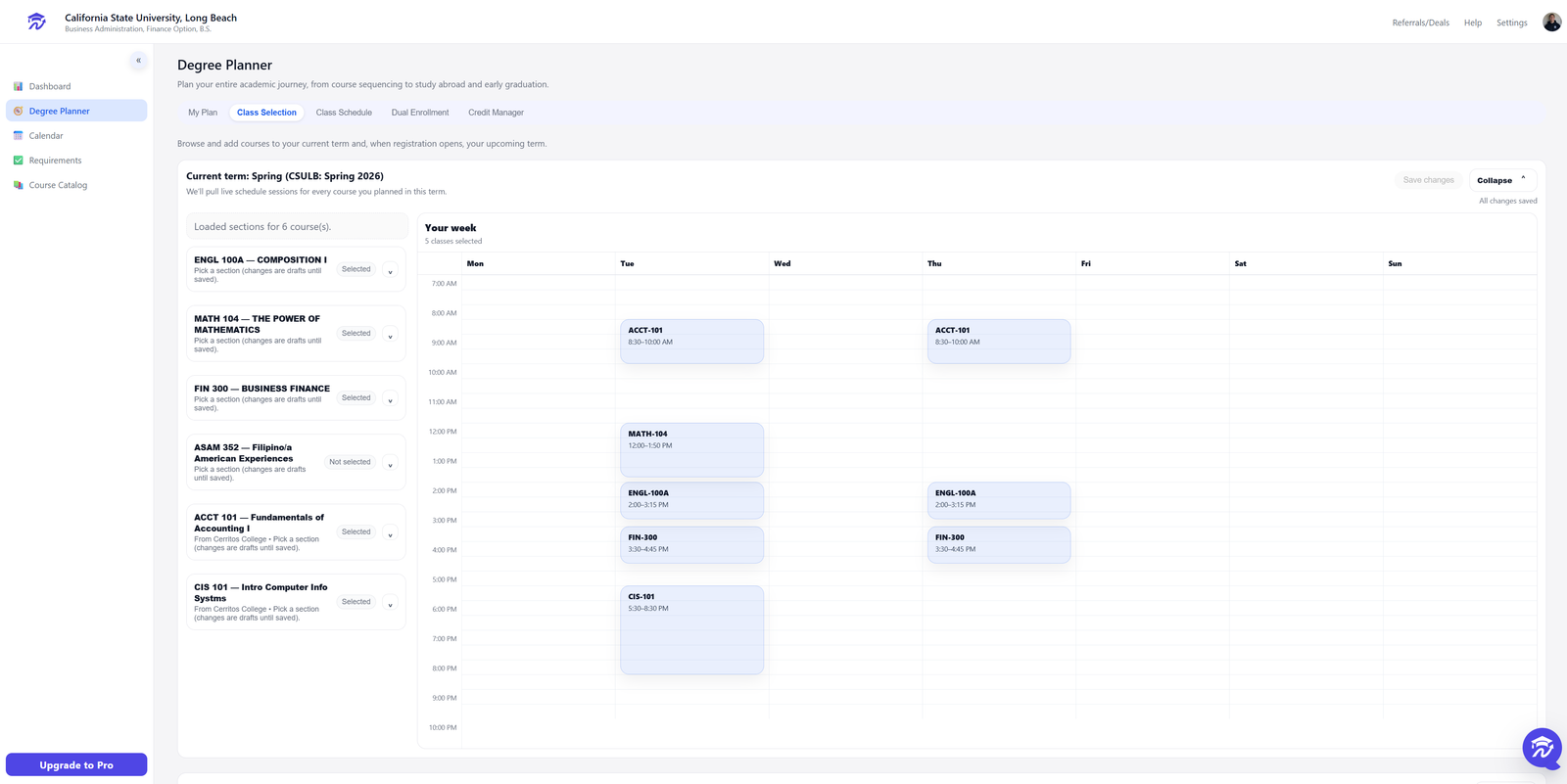1567x784 pixels.
Task: Select Thursday FIN-300 class block
Action: [999, 545]
